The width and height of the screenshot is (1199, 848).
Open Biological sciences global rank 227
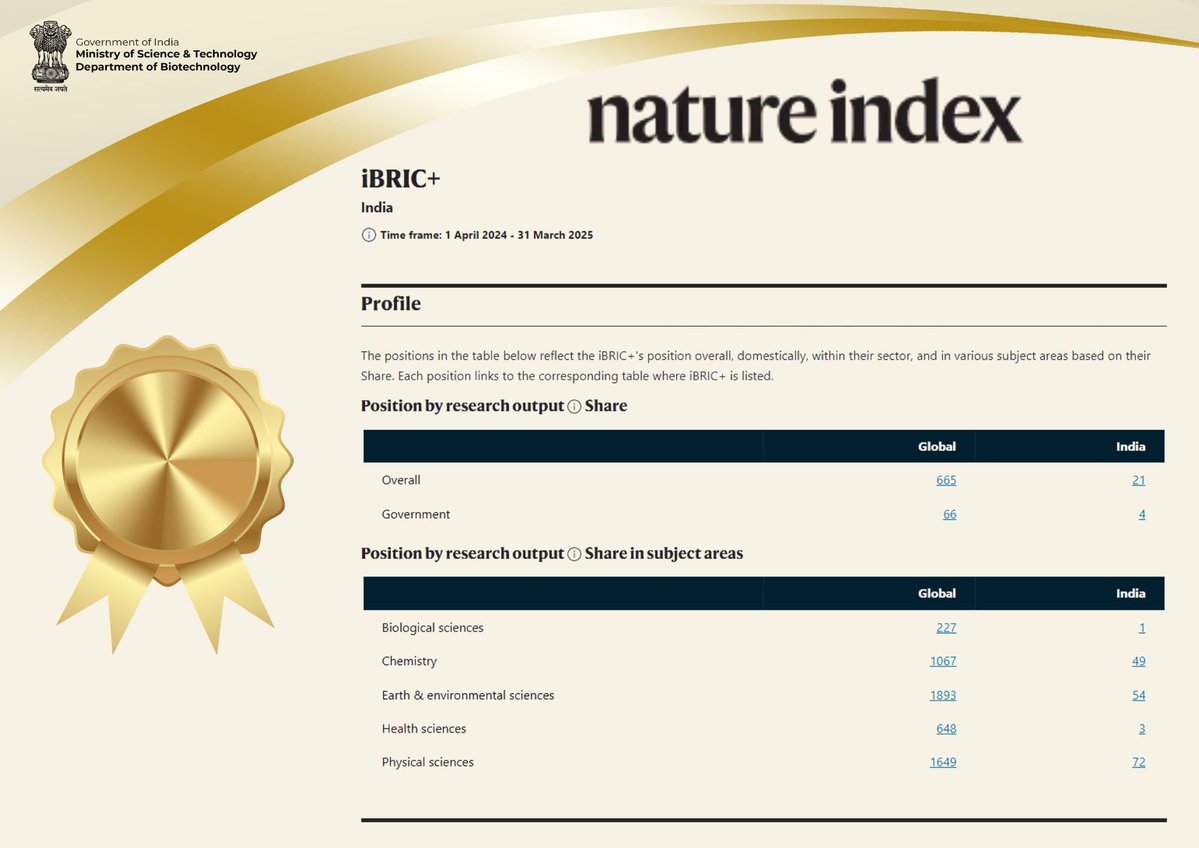click(946, 628)
